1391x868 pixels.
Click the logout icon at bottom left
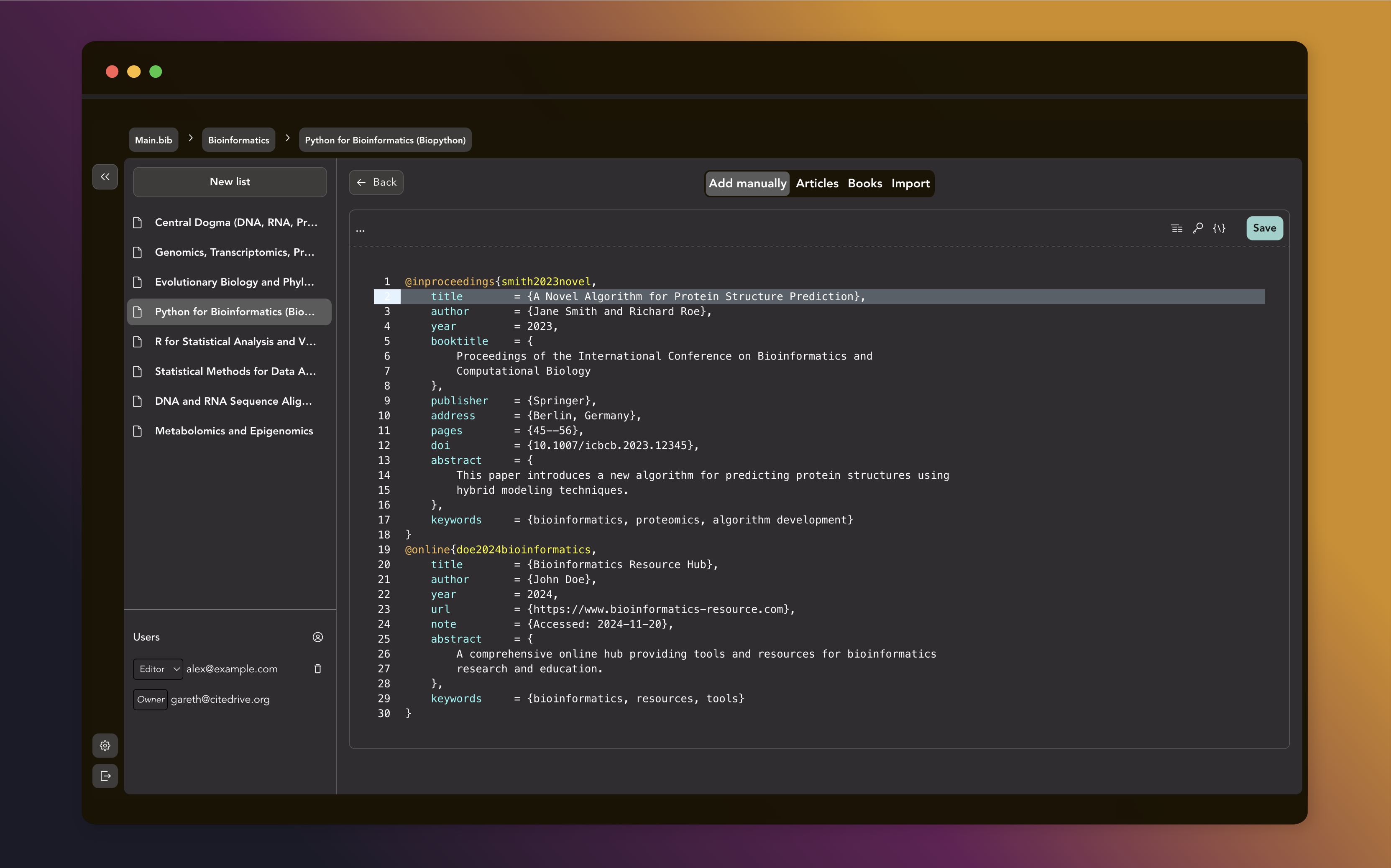(105, 776)
